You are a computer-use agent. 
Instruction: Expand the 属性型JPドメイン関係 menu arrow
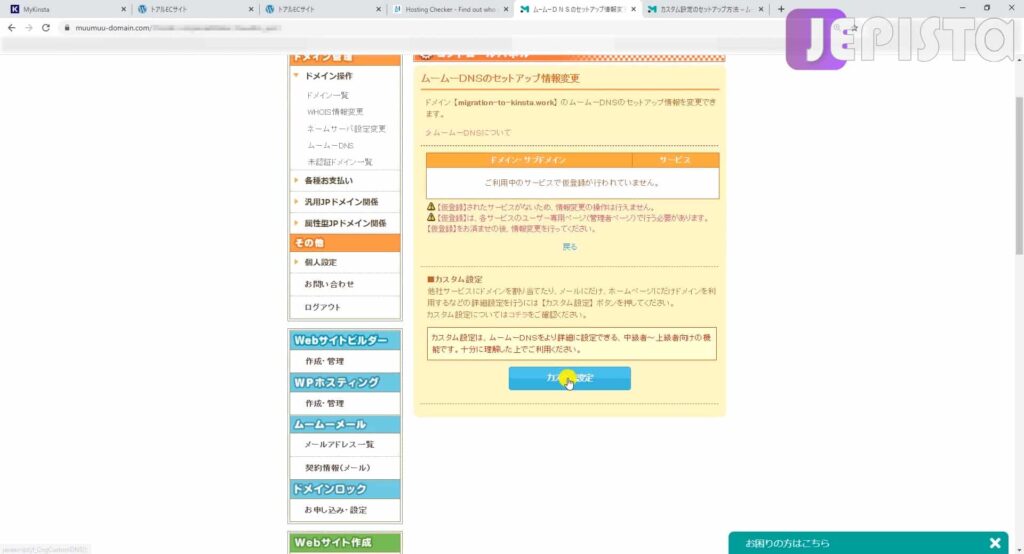(296, 223)
